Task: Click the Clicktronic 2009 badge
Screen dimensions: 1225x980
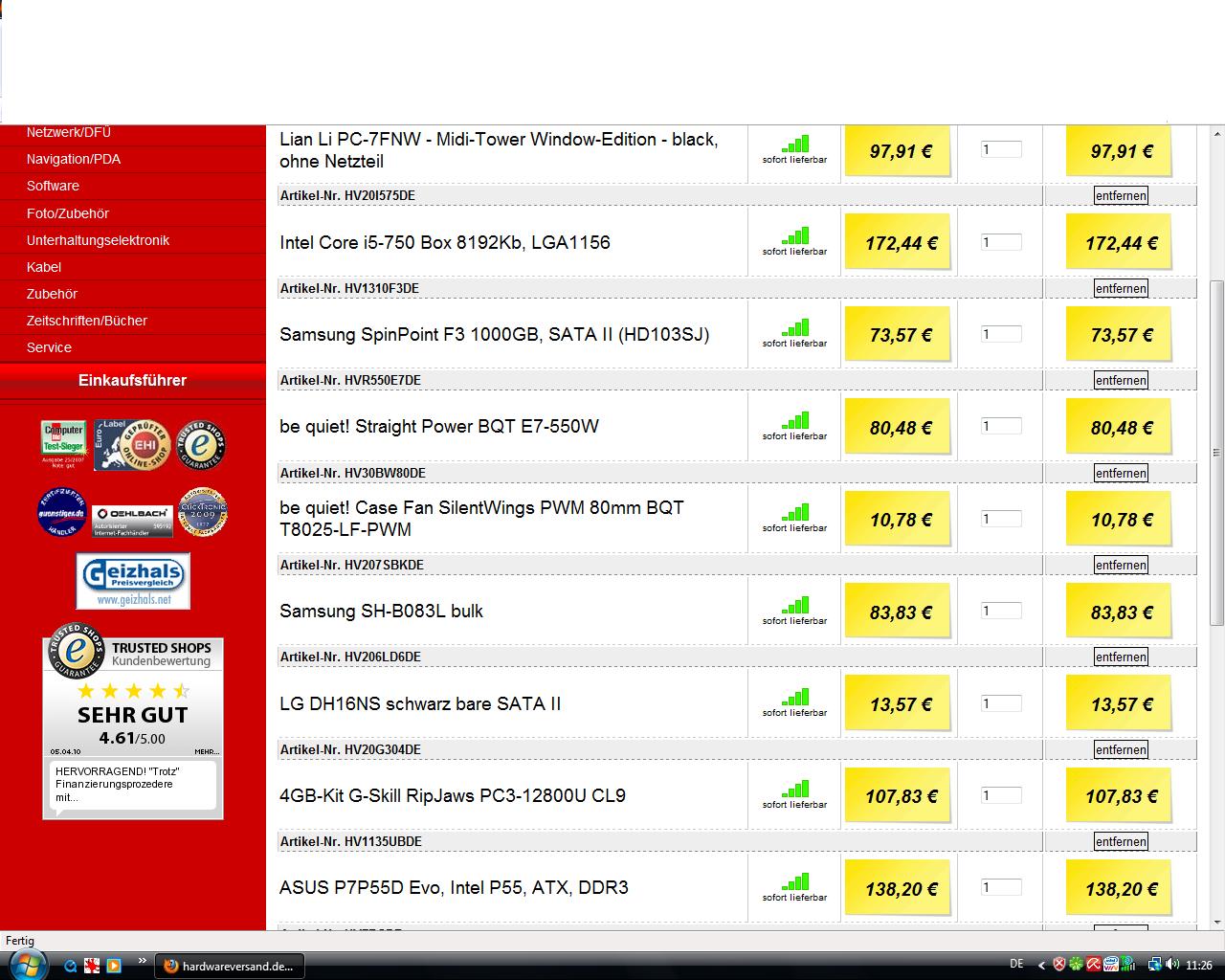Action: coord(202,513)
